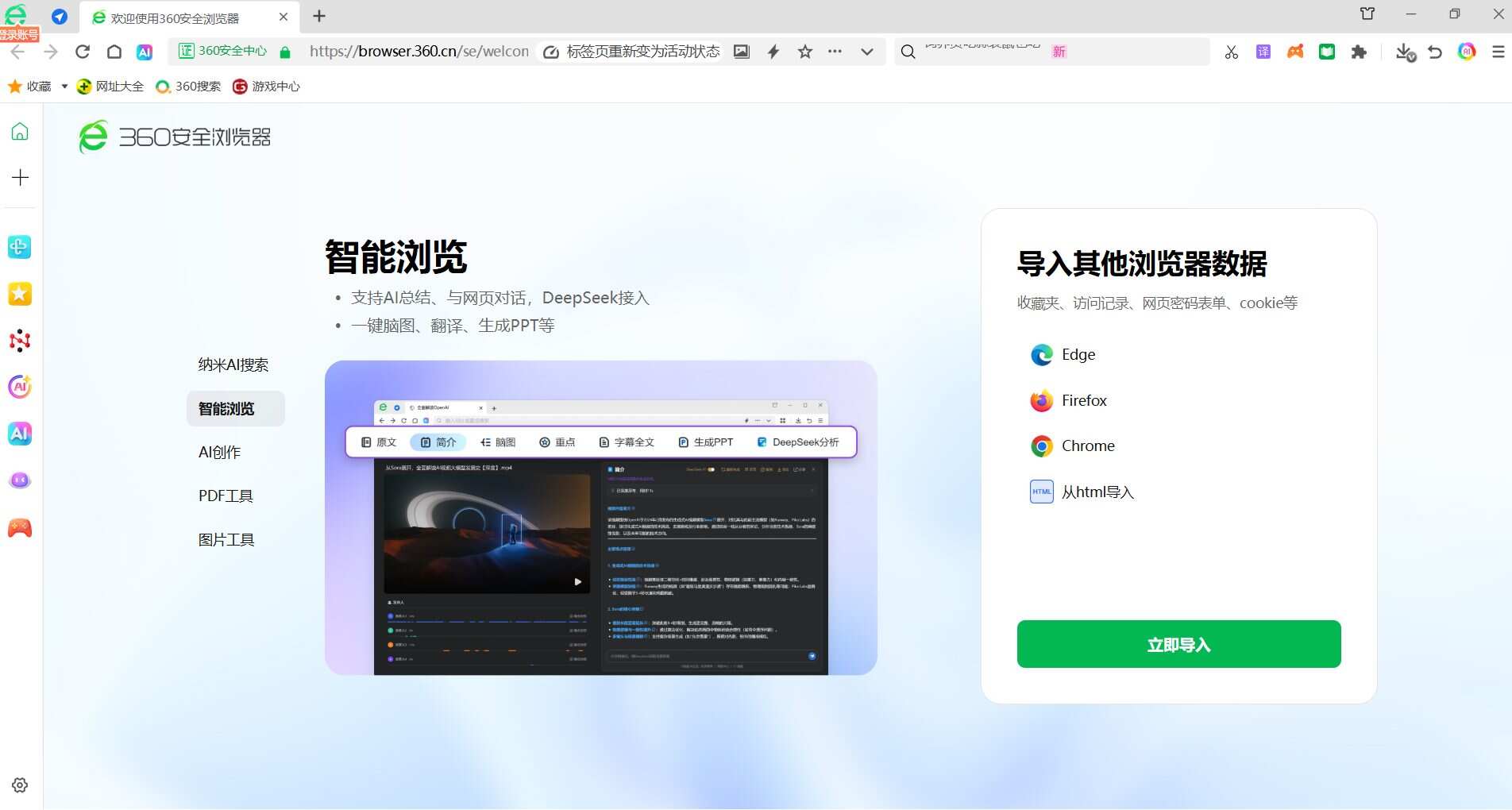Image resolution: width=1512 pixels, height=810 pixels.
Task: Click the 立即导入 button
Action: pyautogui.click(x=1178, y=644)
